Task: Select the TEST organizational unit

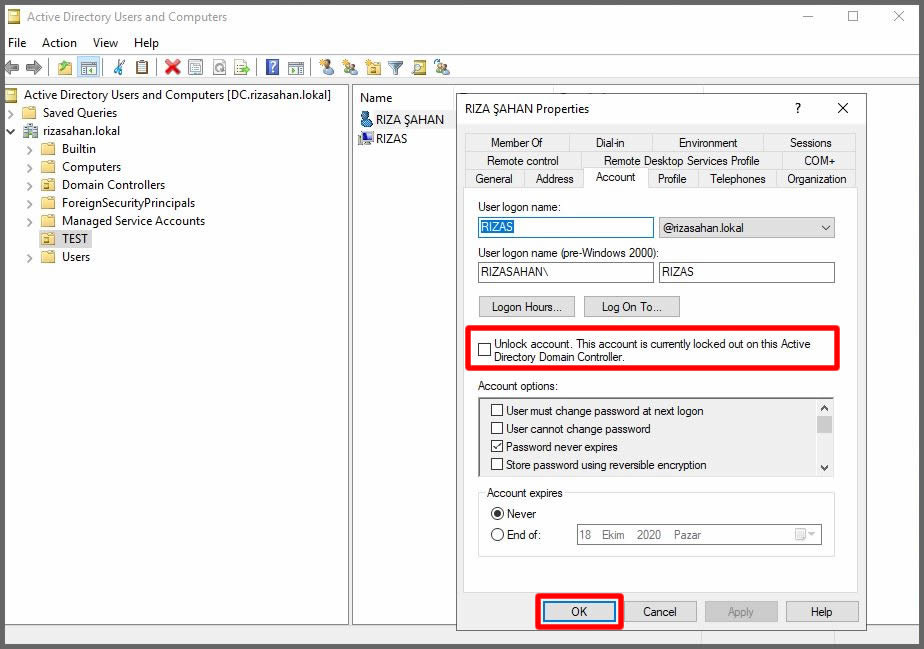Action: [65, 239]
